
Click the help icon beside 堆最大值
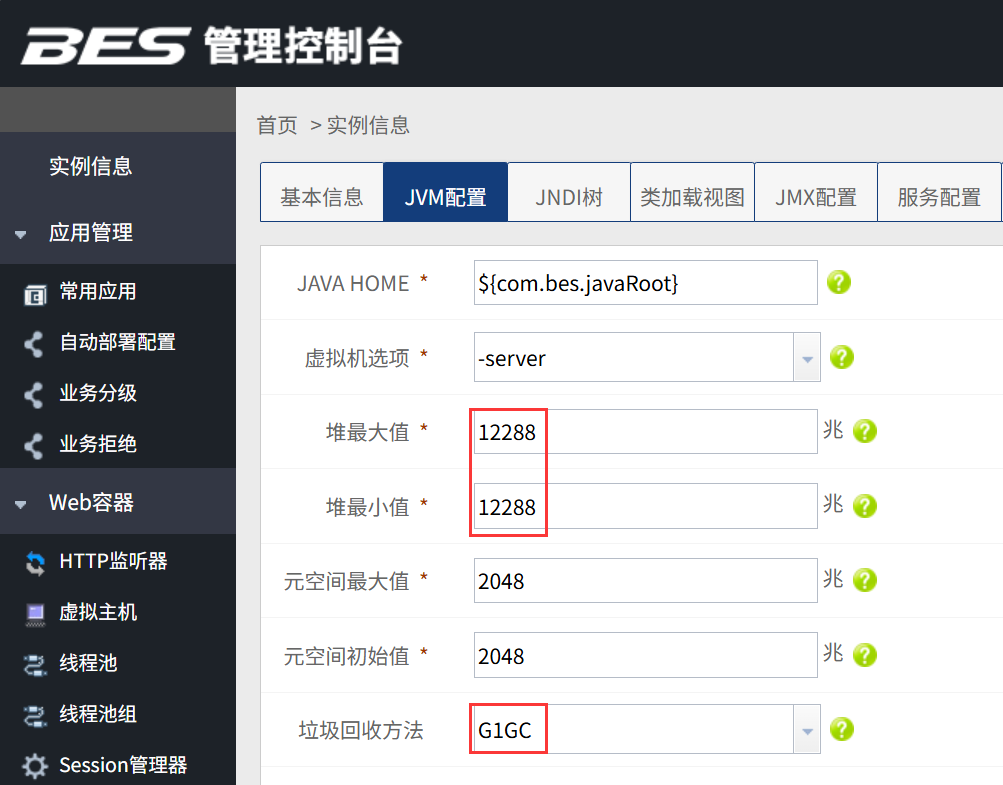865,431
